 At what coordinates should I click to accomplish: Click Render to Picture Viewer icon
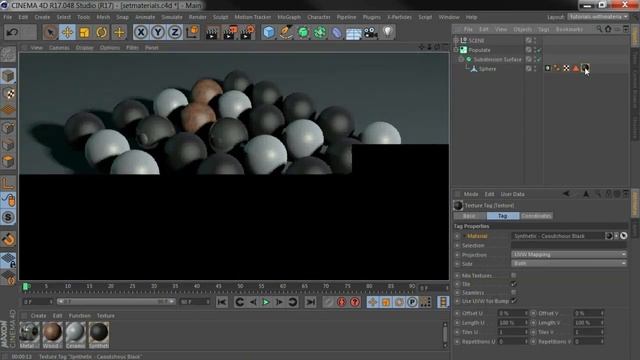pos(230,32)
